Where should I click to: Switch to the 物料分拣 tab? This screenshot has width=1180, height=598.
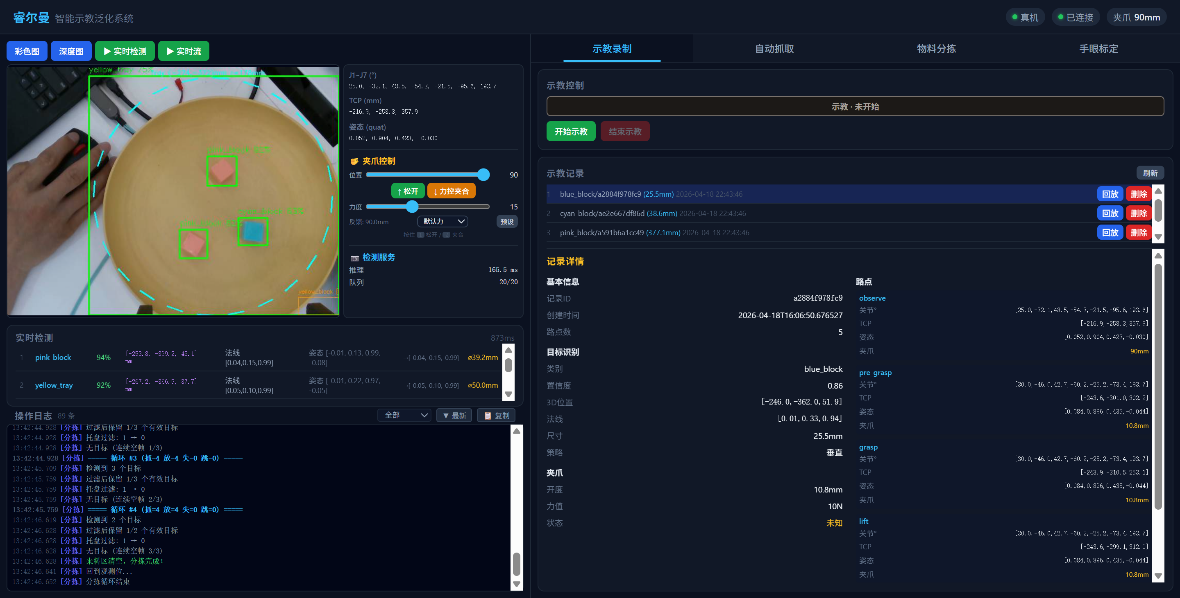coord(936,48)
